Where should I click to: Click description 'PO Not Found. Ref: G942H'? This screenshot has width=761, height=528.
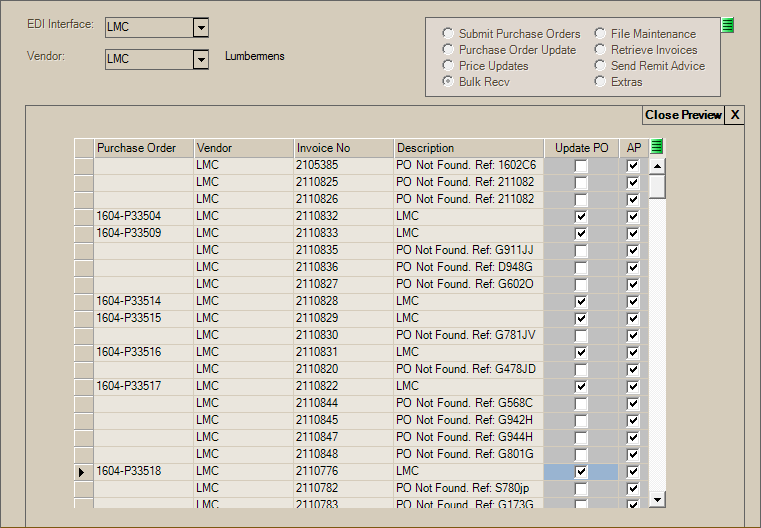click(x=468, y=420)
